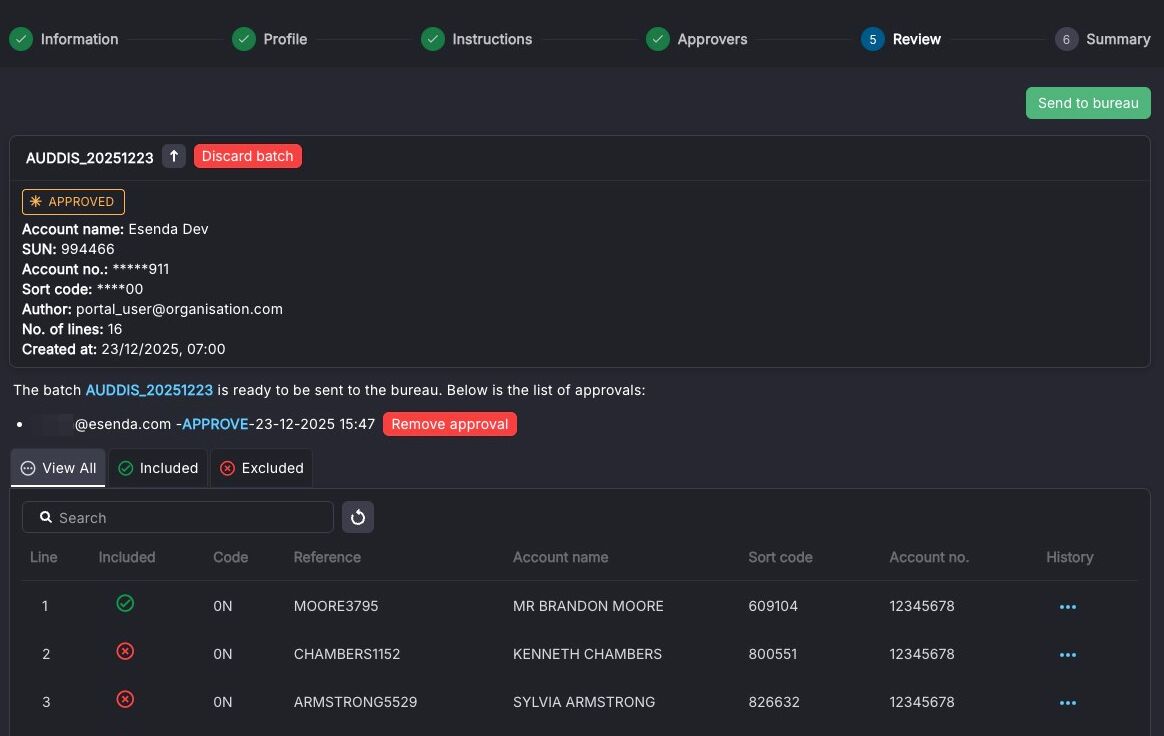
Task: Click account name SYLVIA ARMSTRONG
Action: [584, 702]
